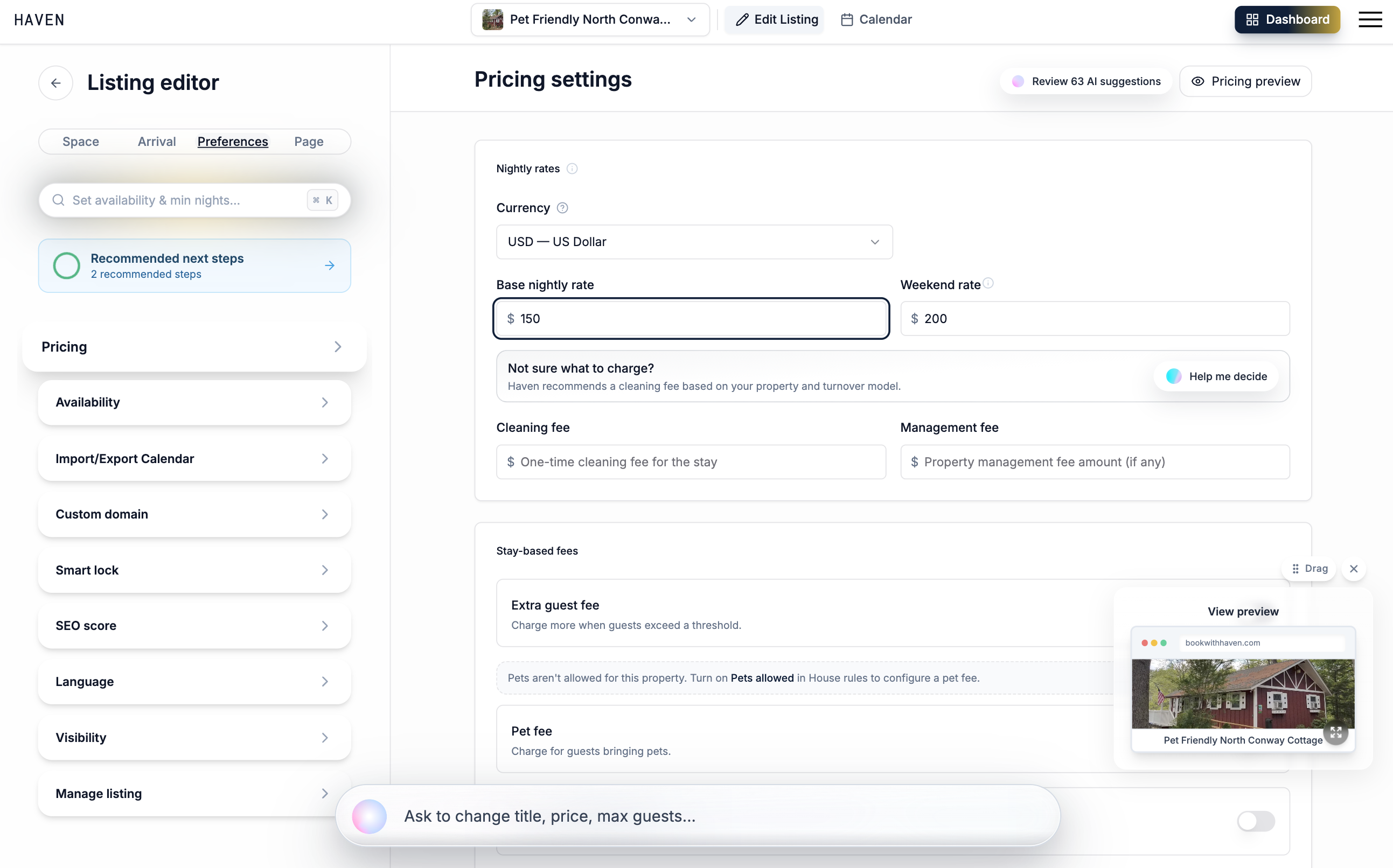The height and width of the screenshot is (868, 1393).
Task: Toggle the switch at bottom right of fees
Action: 1256,821
